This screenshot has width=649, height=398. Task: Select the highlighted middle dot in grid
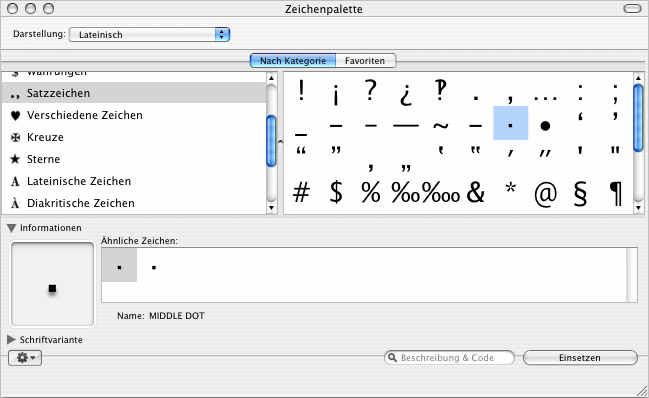pyautogui.click(x=510, y=123)
